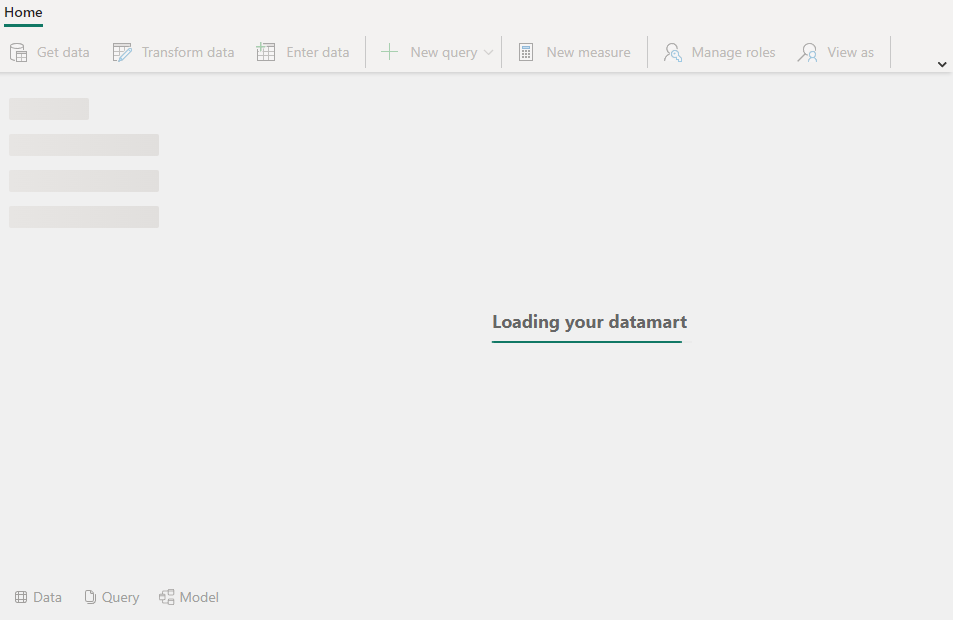
Task: Open the New query dropdown arrow
Action: point(488,52)
